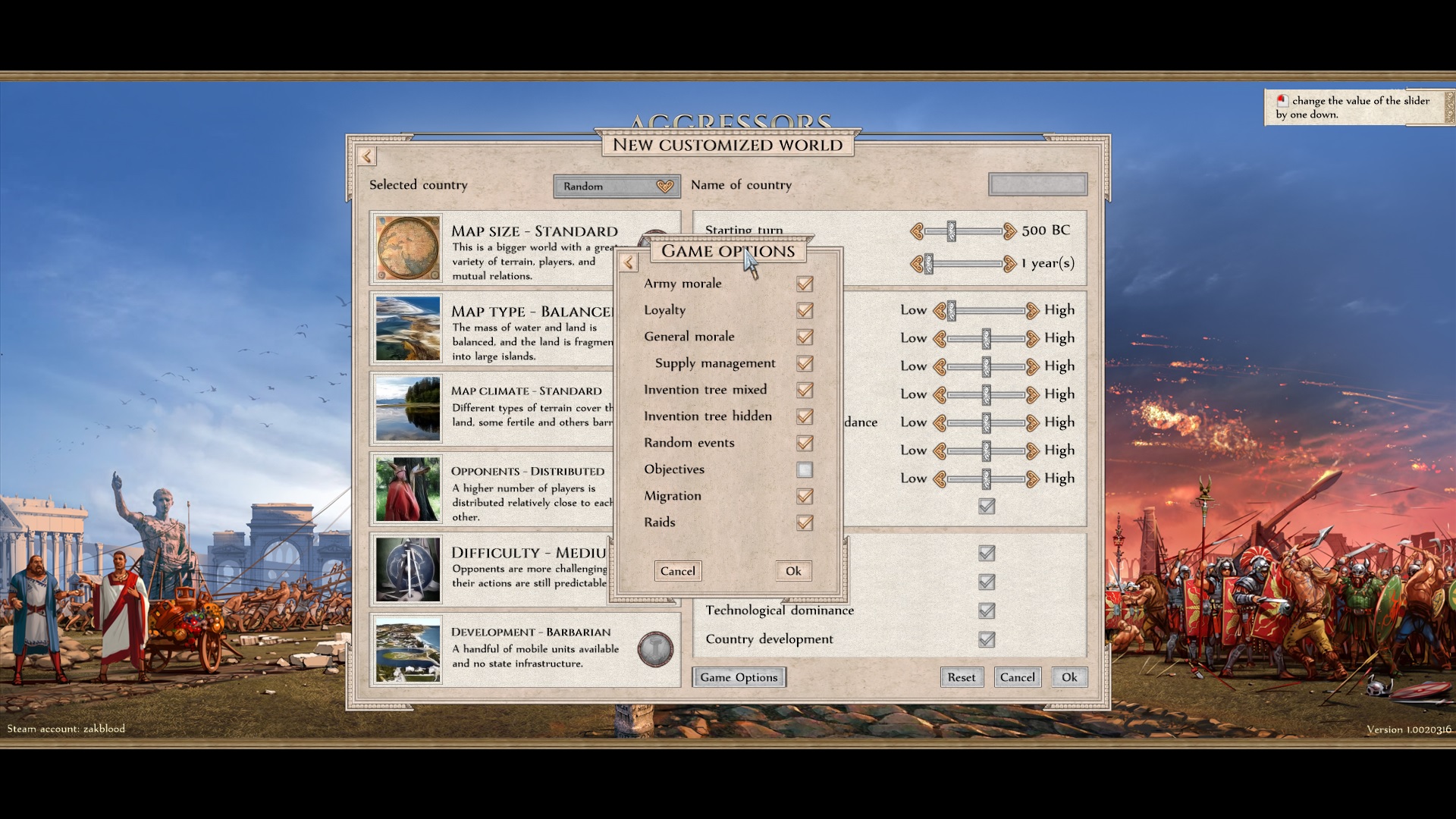Click Map Size globe thumbnail
Screen dimensions: 1456x819
(408, 248)
